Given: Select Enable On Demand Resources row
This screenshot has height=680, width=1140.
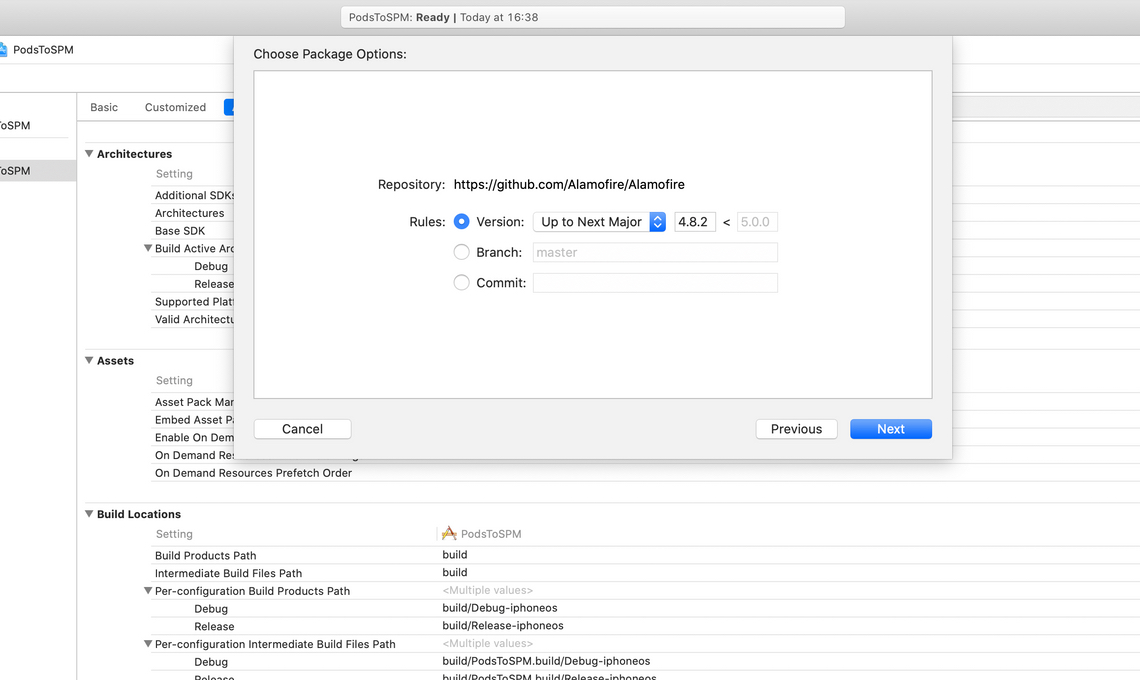Looking at the screenshot, I should pos(193,437).
